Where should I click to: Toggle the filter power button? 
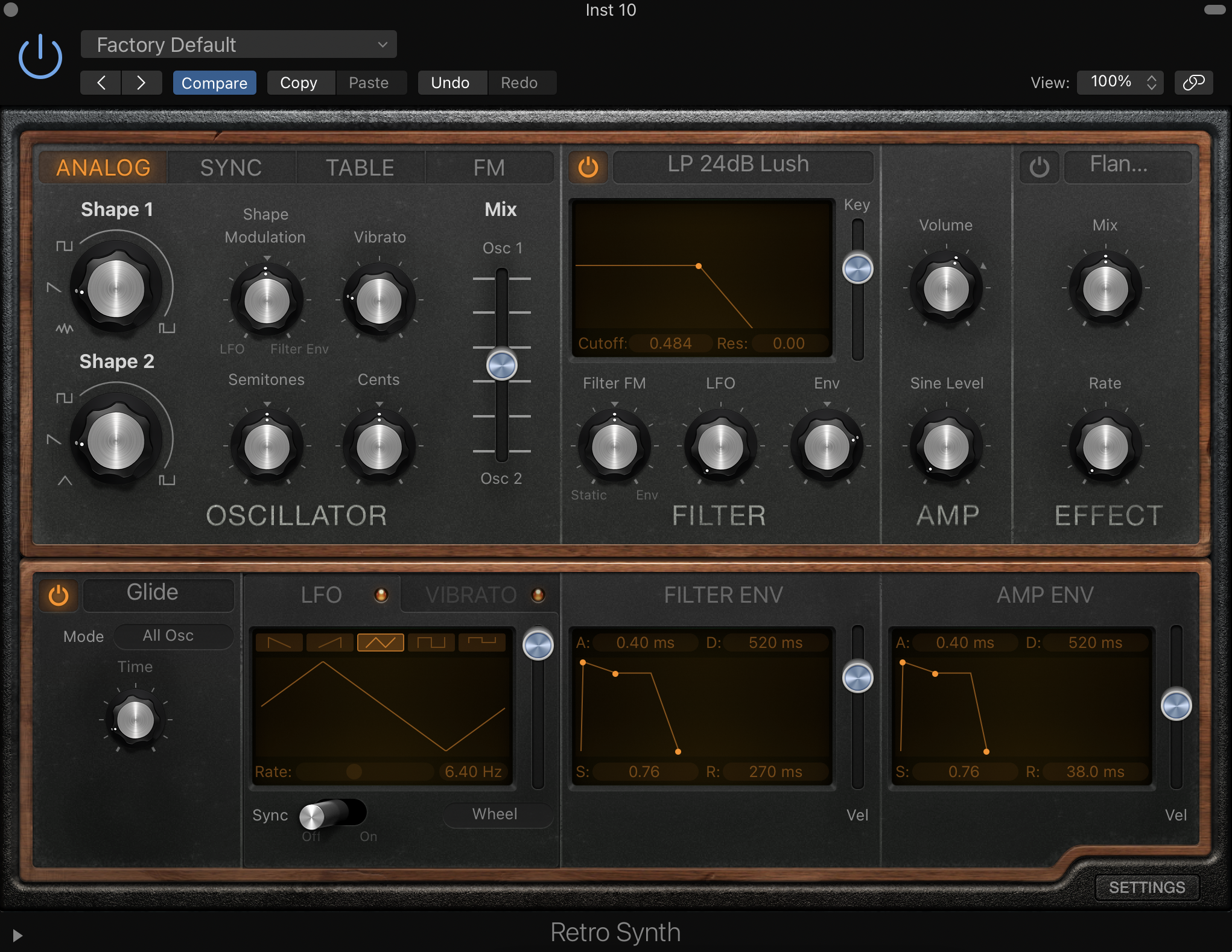coord(588,167)
